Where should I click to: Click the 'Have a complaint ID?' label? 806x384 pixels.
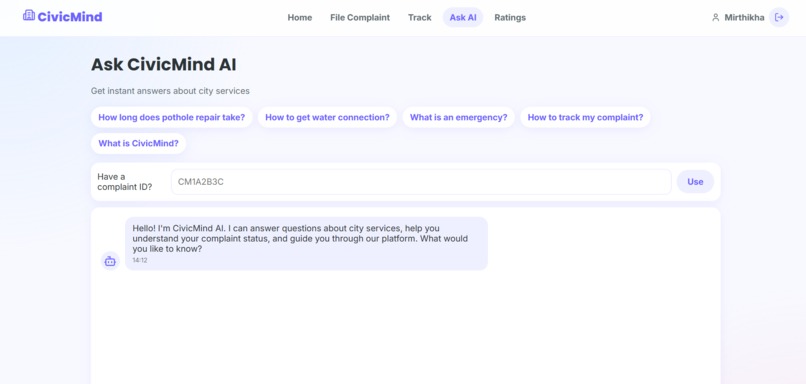tap(125, 181)
